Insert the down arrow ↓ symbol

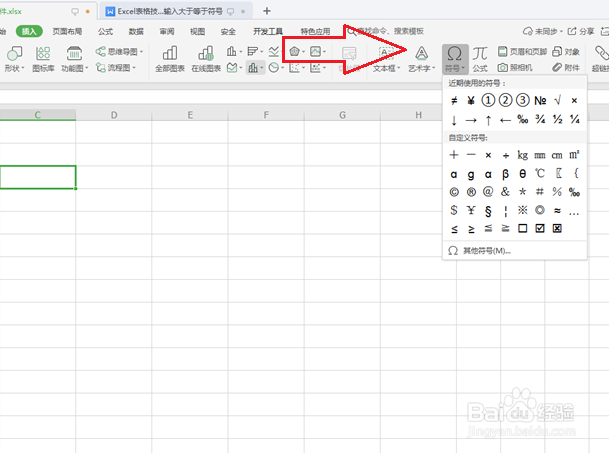(454, 120)
